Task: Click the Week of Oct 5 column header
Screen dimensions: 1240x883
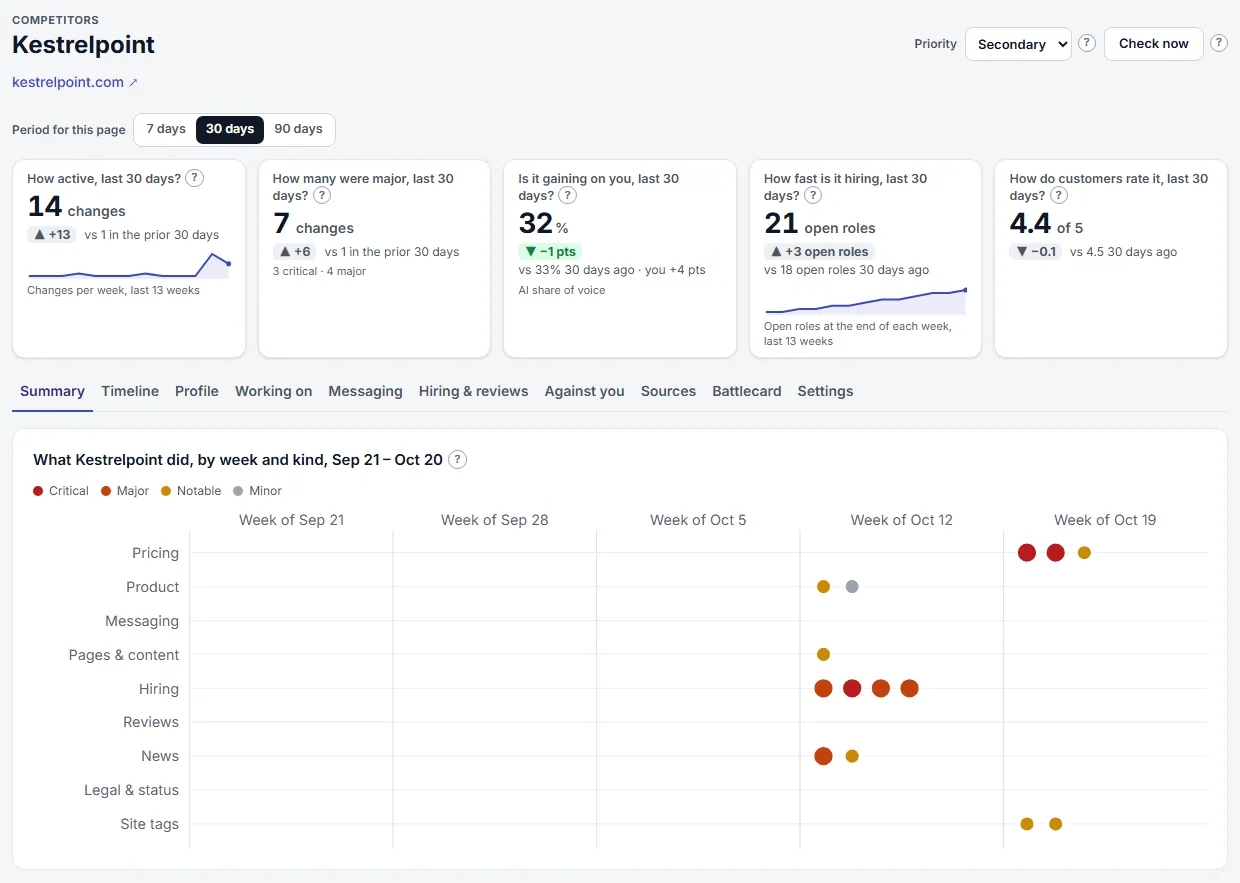Action: (698, 520)
